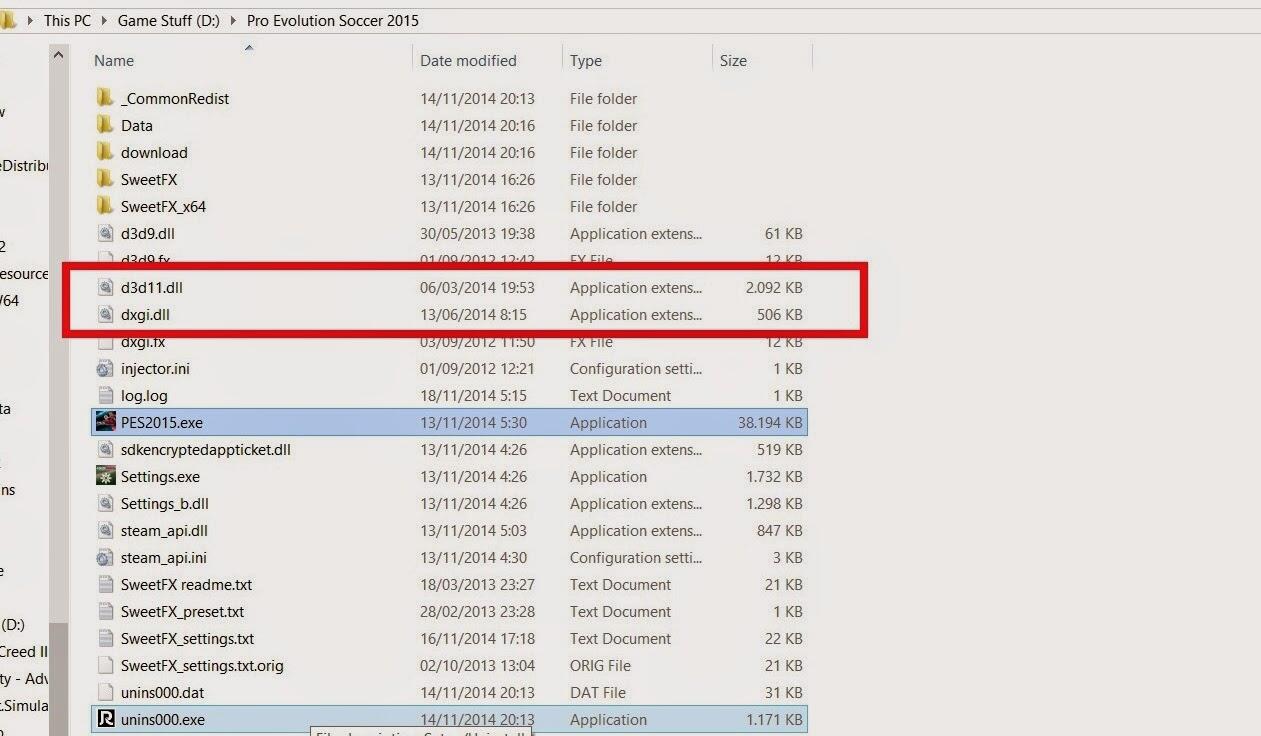Select the injector.ini file name
Viewport: 1261px width, 736px height.
[155, 368]
